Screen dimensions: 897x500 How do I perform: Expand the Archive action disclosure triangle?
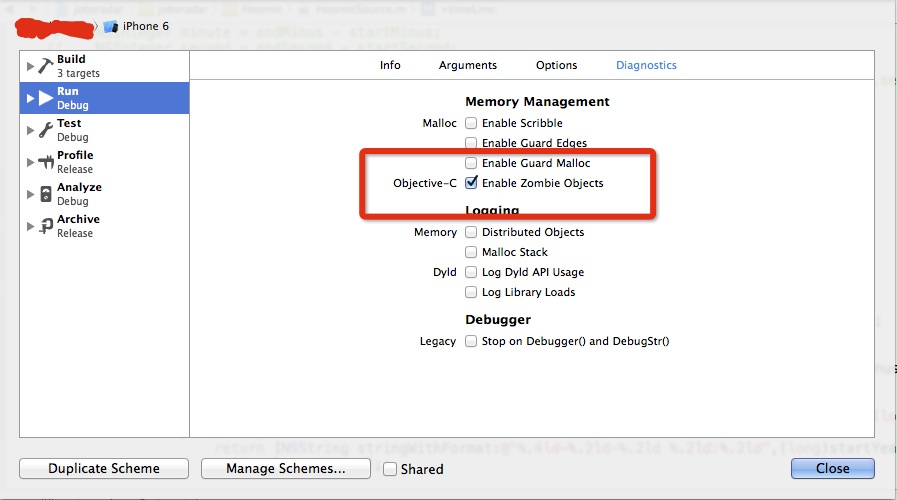tap(30, 226)
